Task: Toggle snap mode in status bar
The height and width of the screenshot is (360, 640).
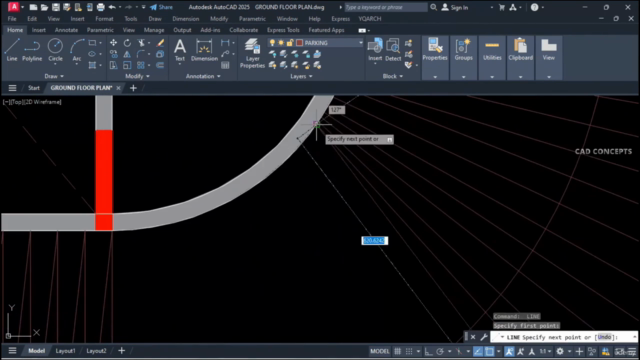Action: click(x=409, y=351)
